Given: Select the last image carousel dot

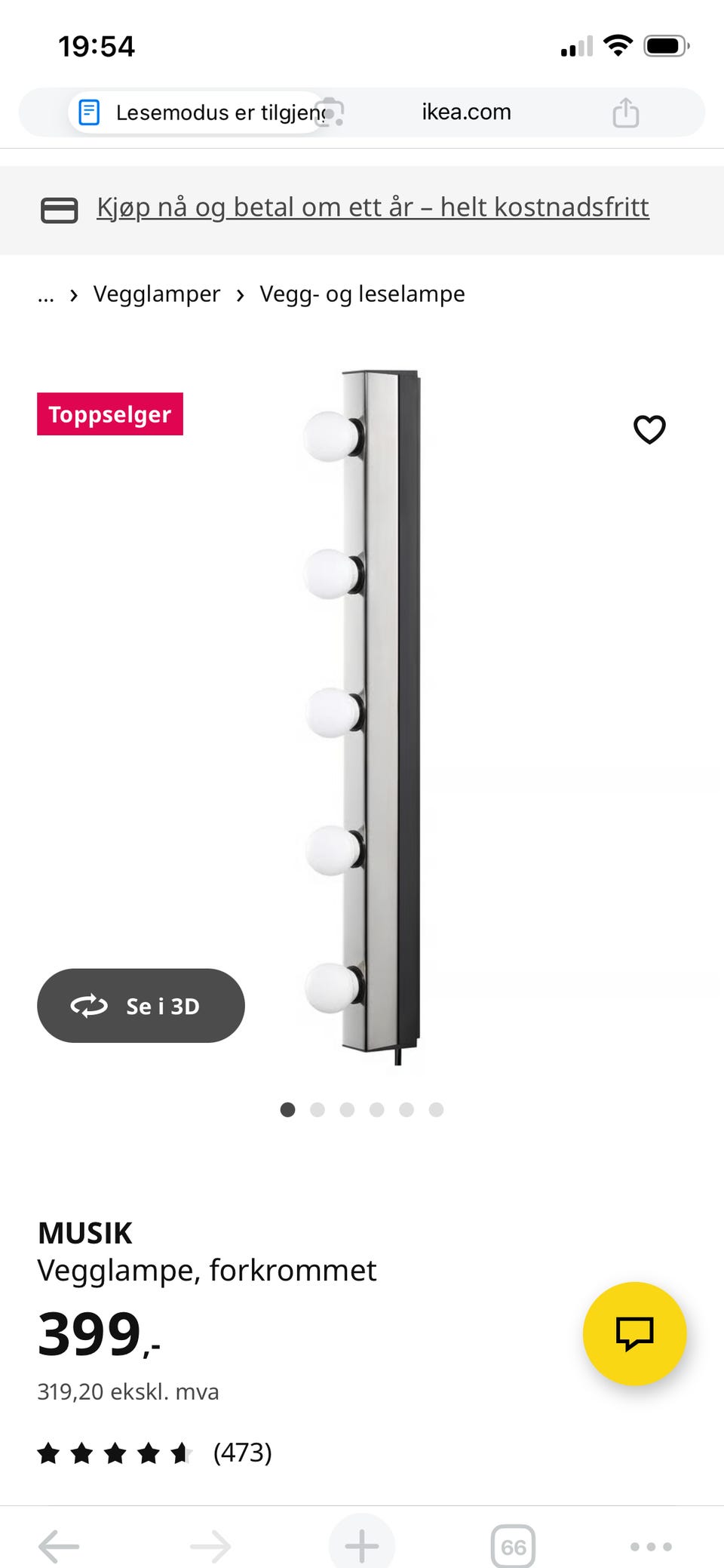Looking at the screenshot, I should (436, 1109).
